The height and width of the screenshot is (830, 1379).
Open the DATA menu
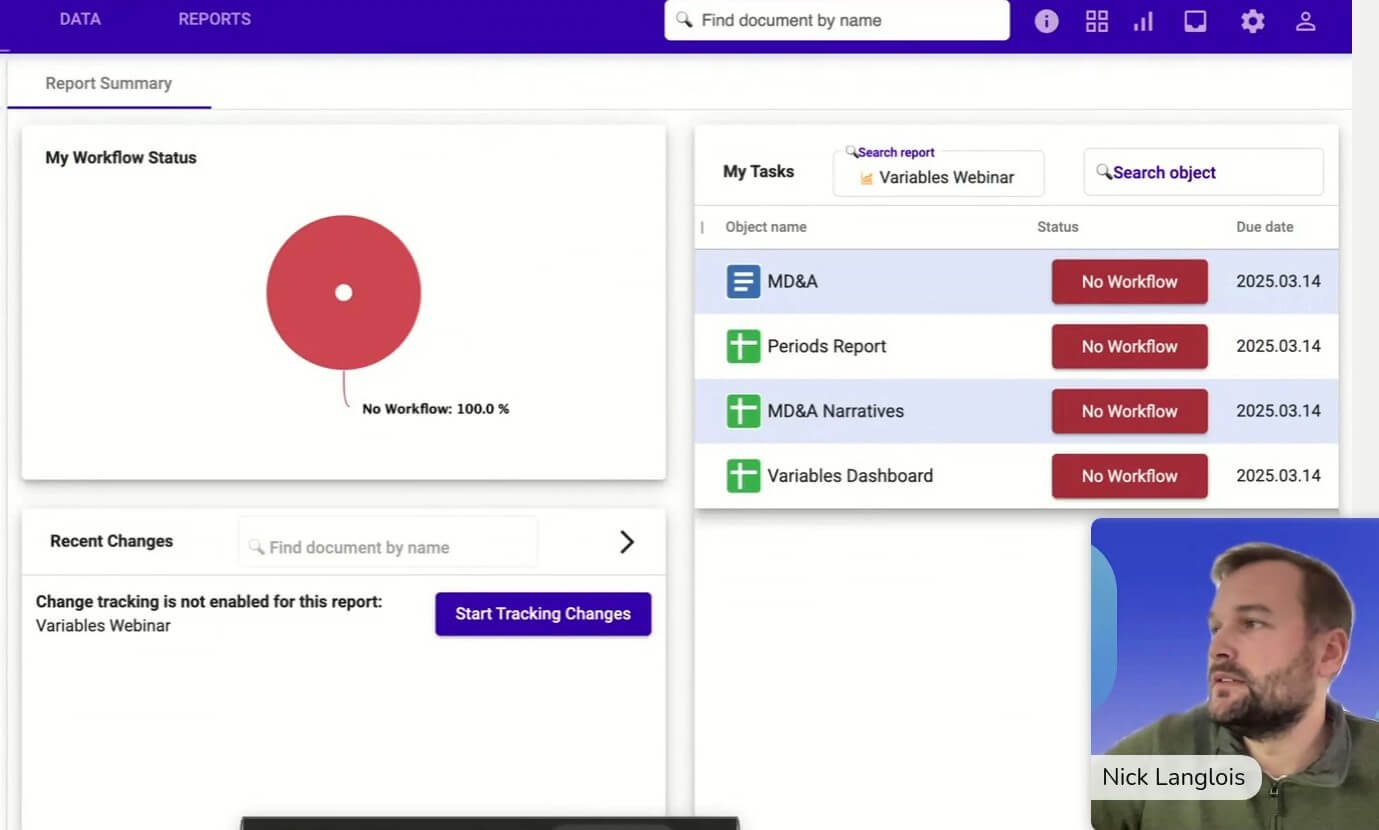coord(80,19)
